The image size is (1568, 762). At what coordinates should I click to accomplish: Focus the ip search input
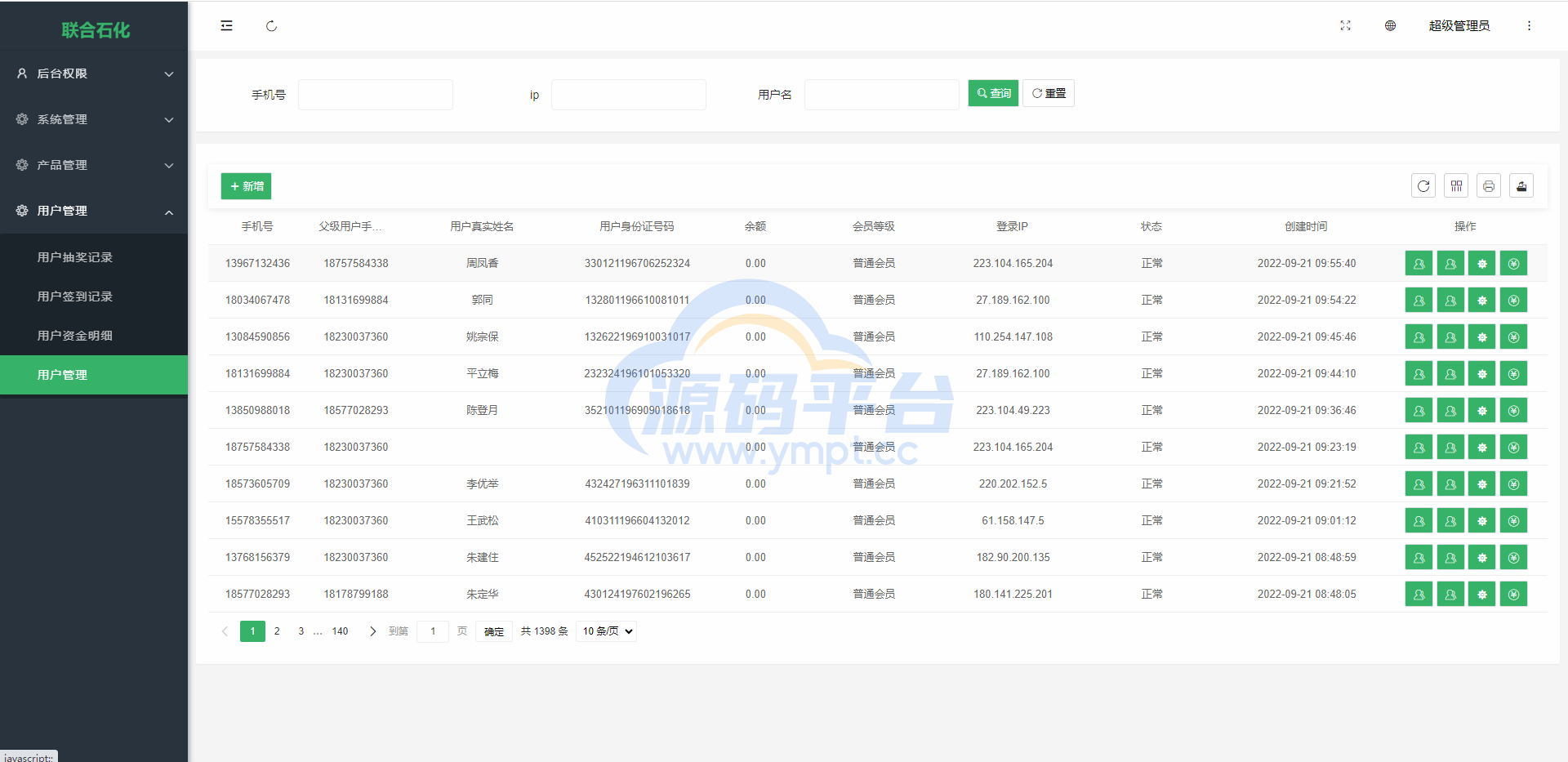629,95
